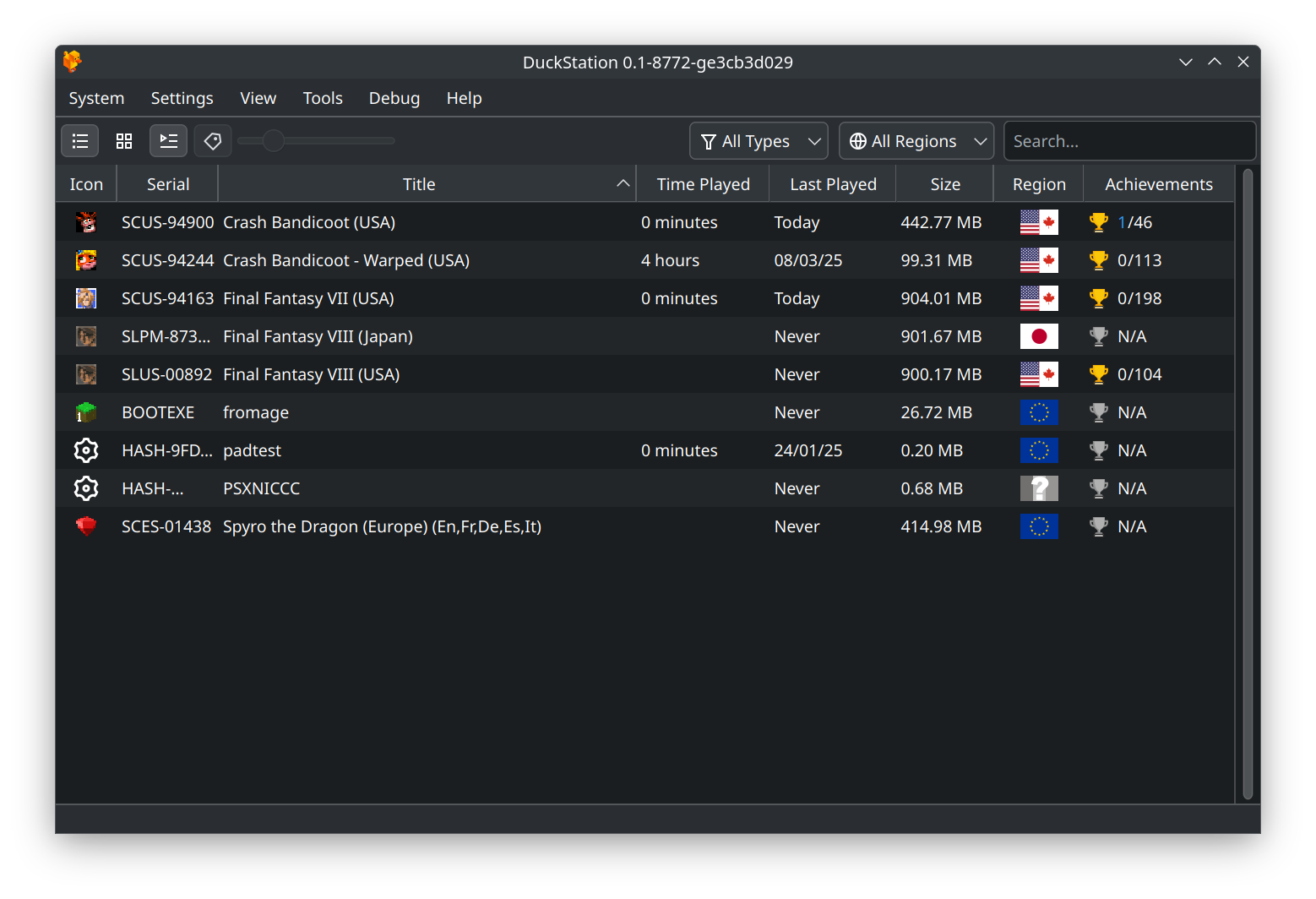1316x899 pixels.
Task: Toggle show titles tag icon
Action: pyautogui.click(x=213, y=141)
